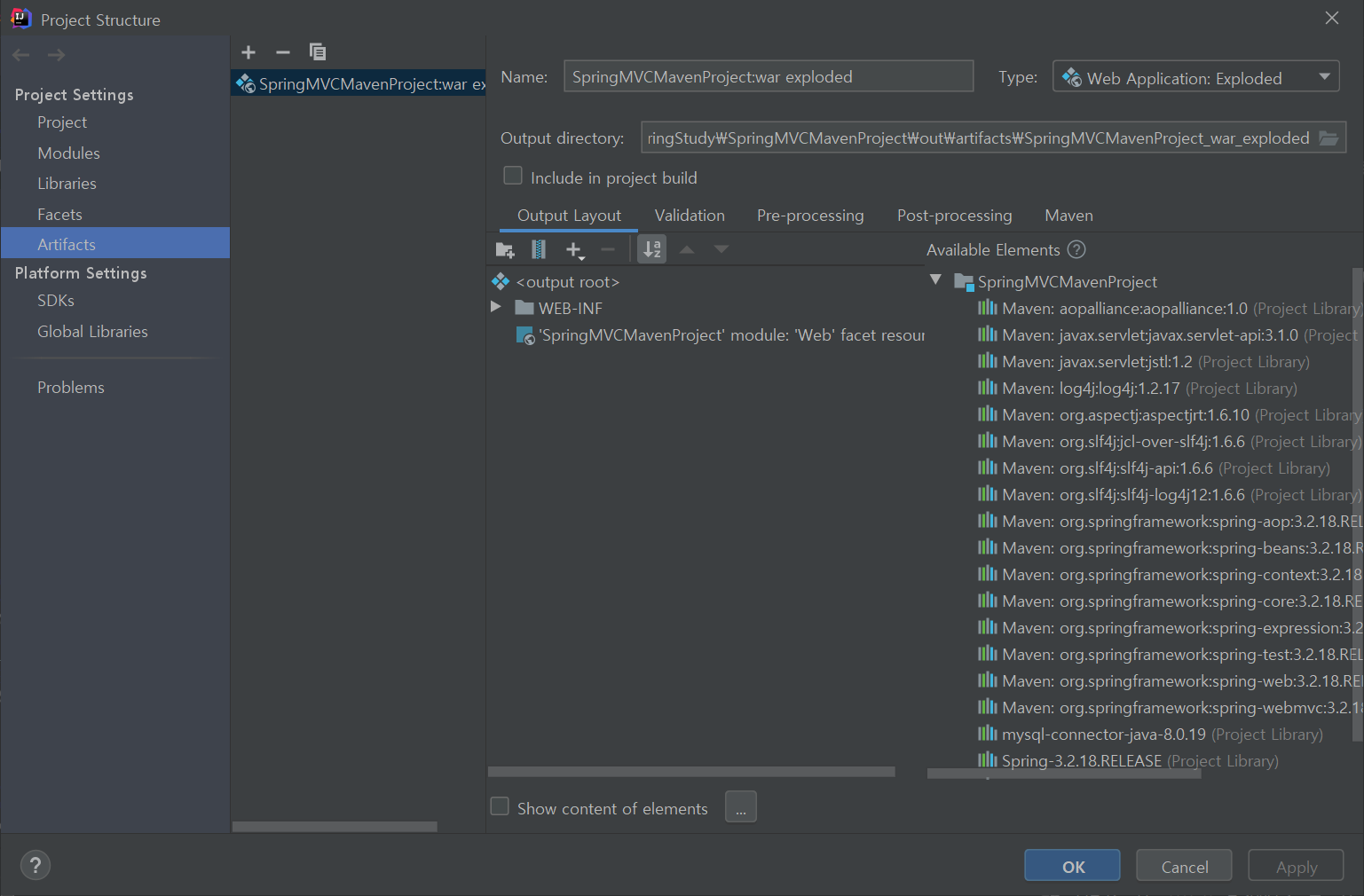Click the ellipsis button beside Show content
The image size is (1364, 896).
741,806
